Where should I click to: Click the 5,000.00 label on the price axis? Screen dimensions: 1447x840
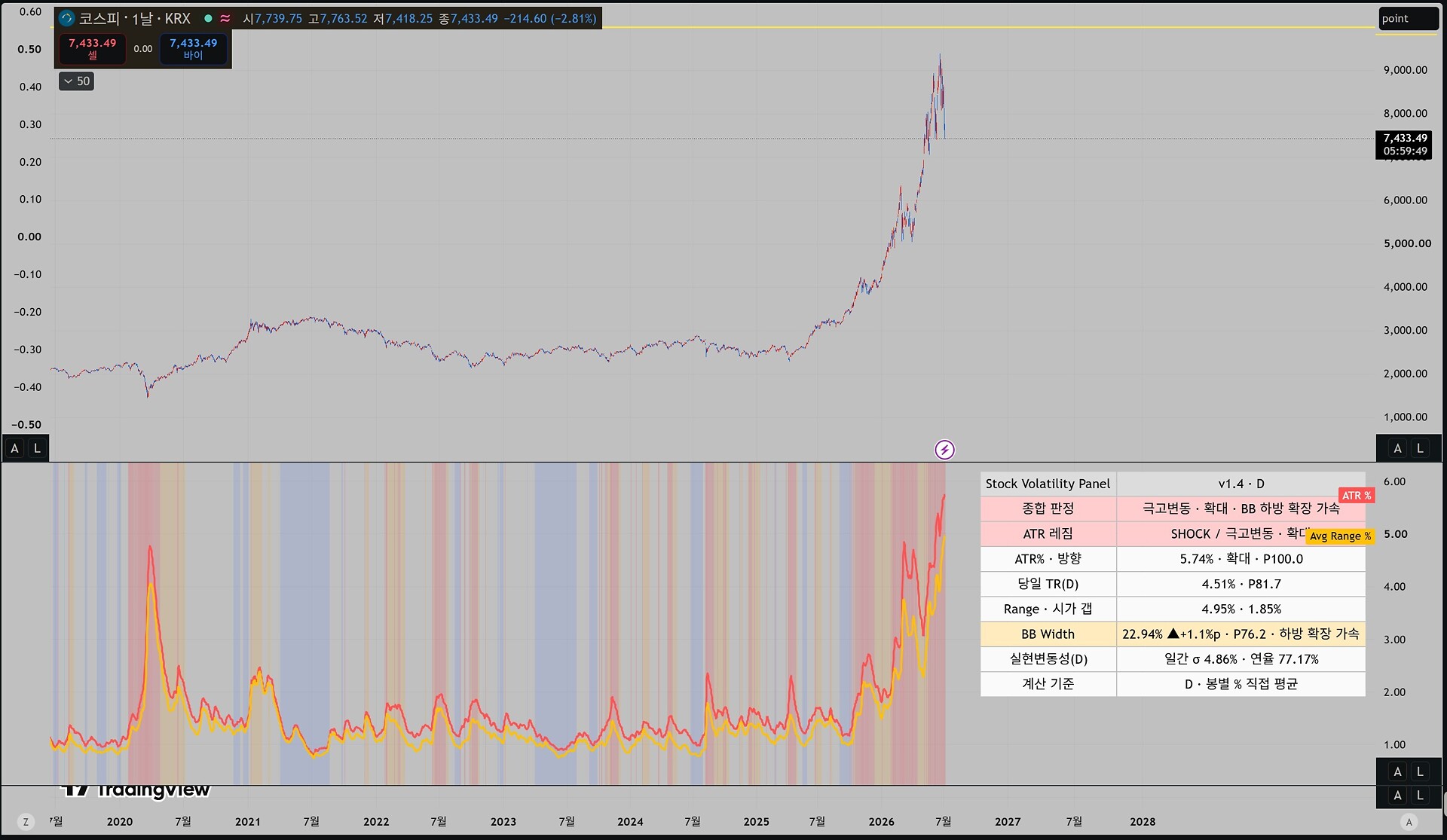1407,243
